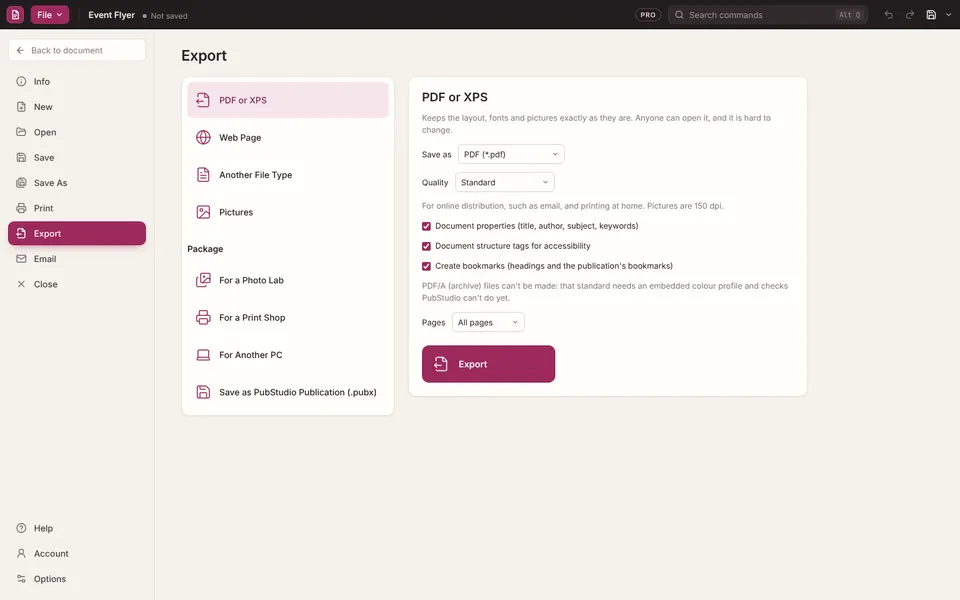Open the Pages All pages dropdown
Screen dimensions: 960x600
tap(488, 322)
